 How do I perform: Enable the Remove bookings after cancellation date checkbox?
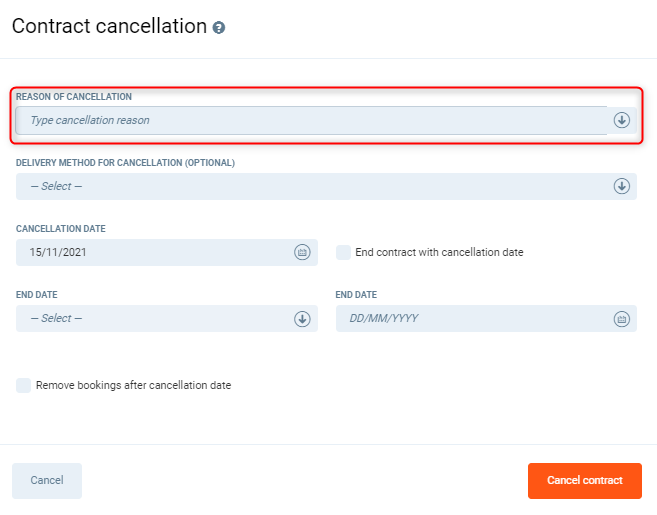(23, 385)
